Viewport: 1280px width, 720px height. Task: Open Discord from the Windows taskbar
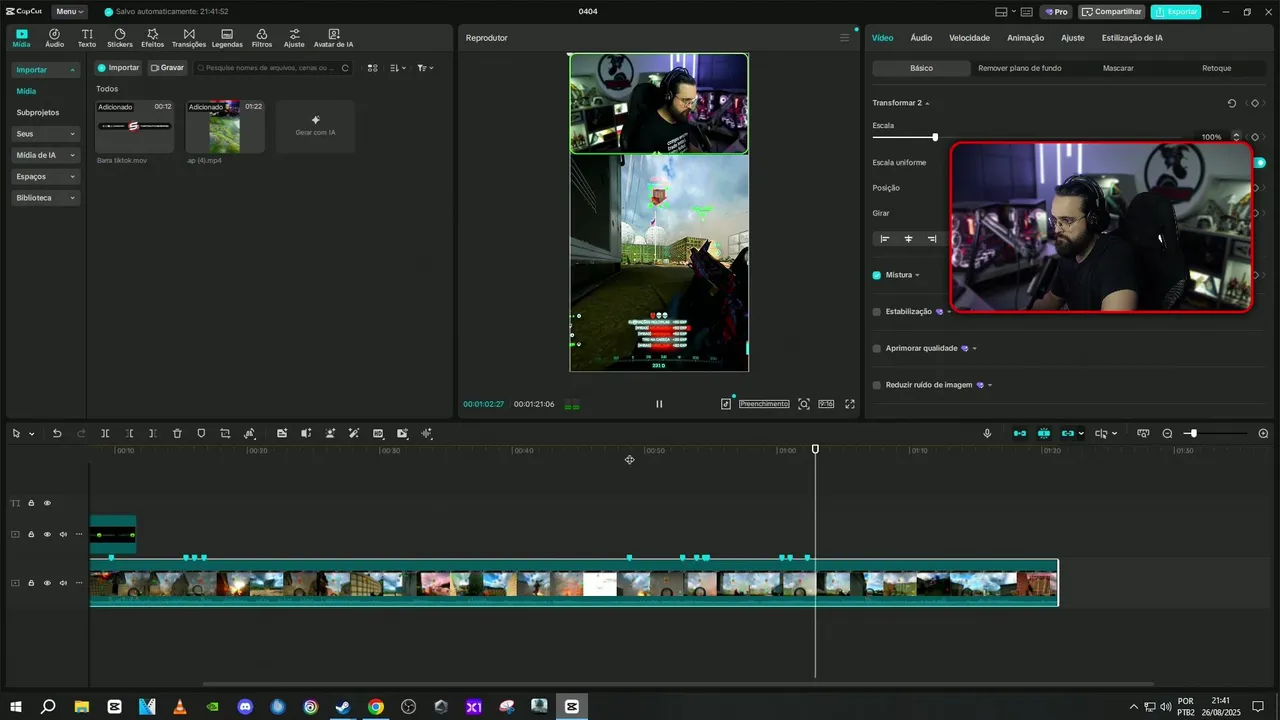(x=245, y=706)
